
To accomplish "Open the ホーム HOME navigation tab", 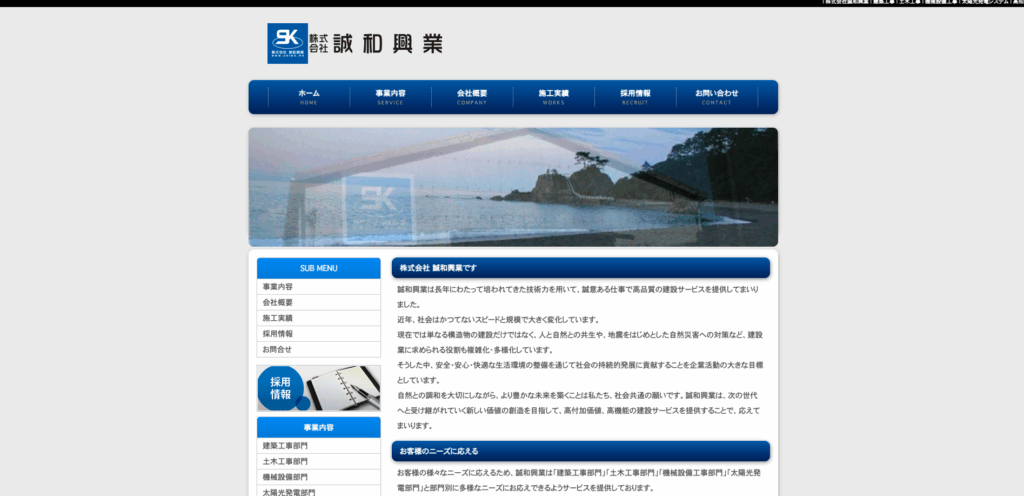I will pos(309,97).
